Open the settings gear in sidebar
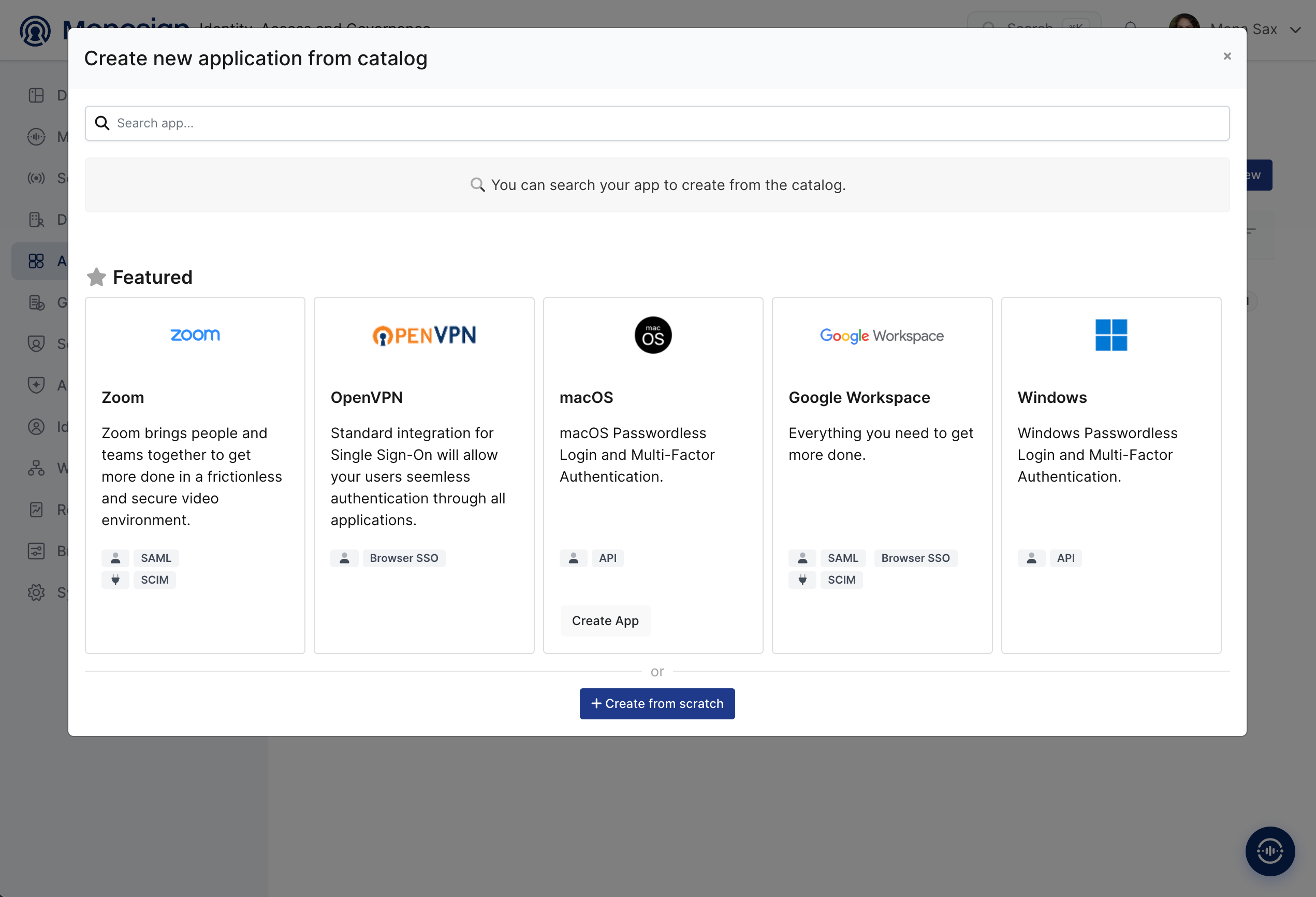 point(36,592)
